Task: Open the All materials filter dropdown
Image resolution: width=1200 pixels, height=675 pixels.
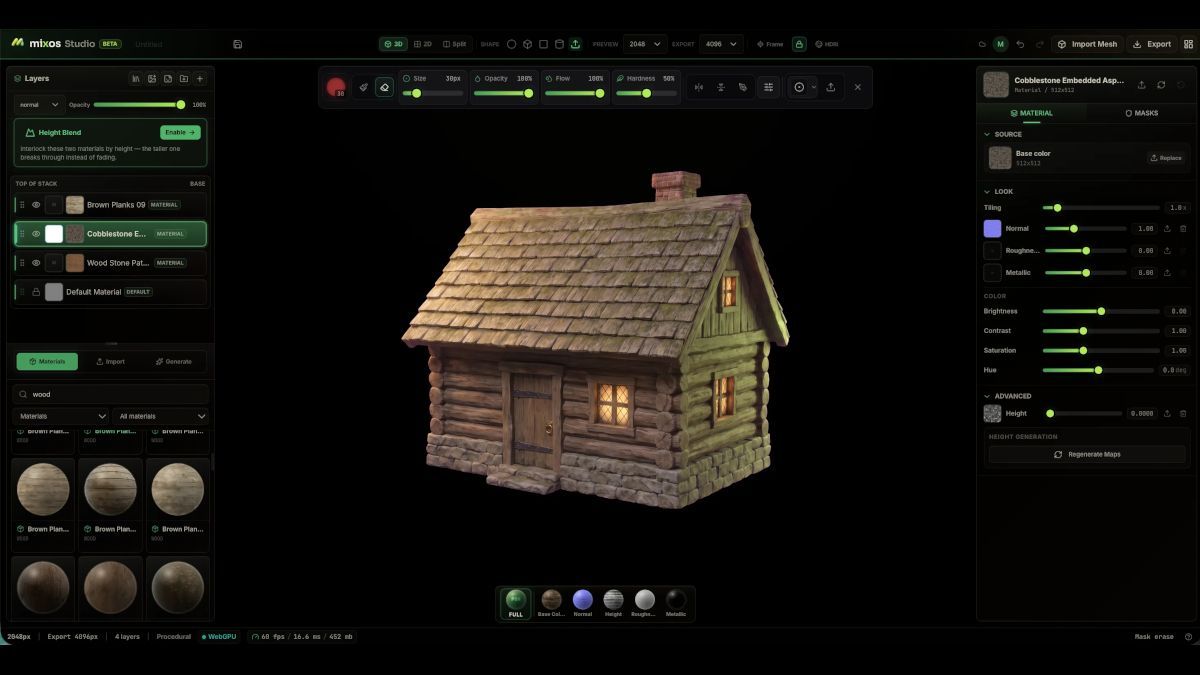Action: point(161,416)
